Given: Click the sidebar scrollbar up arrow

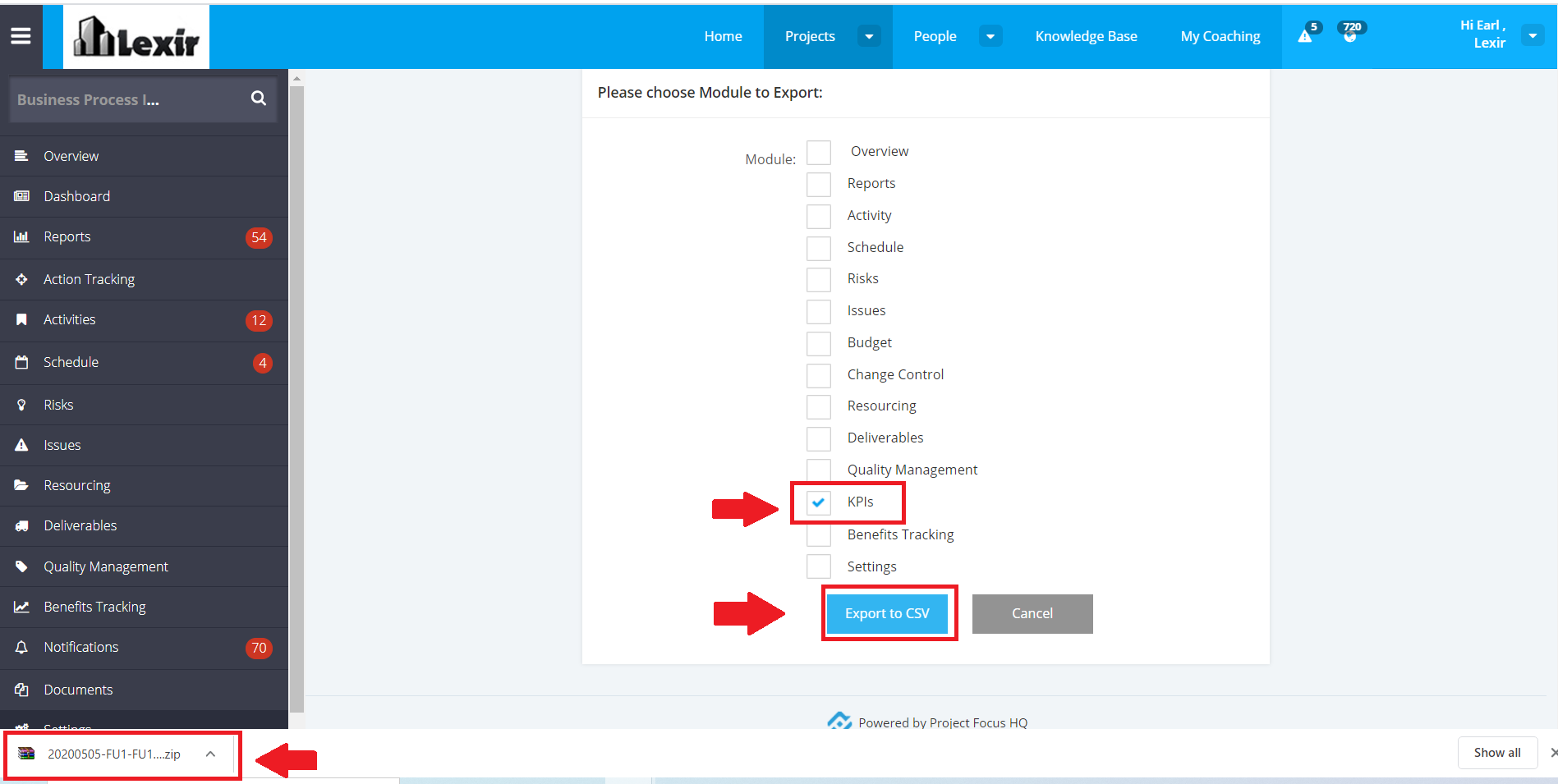Looking at the screenshot, I should [x=296, y=78].
